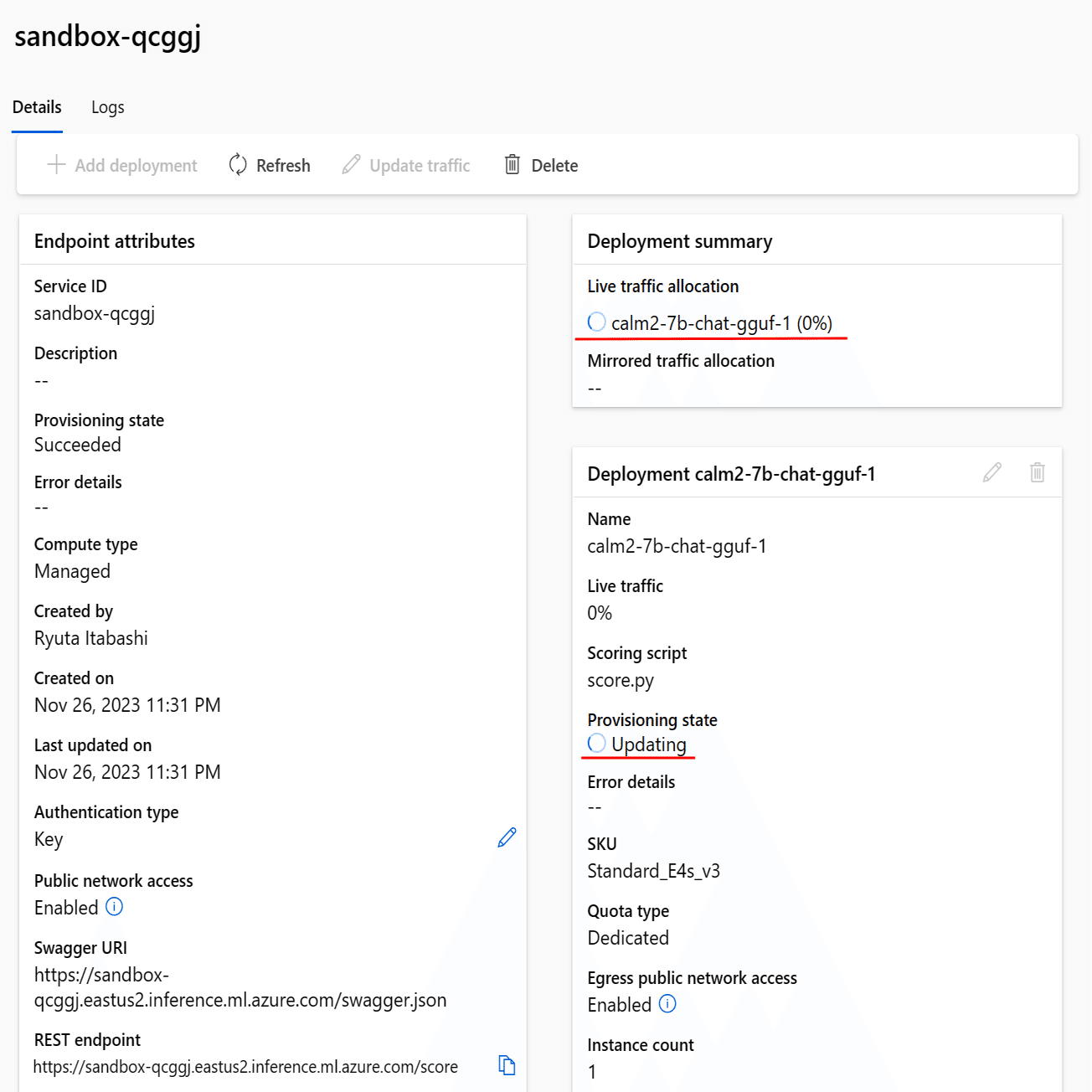Image resolution: width=1092 pixels, height=1092 pixels.
Task: Click the REST endpoint URL text
Action: (245, 1067)
